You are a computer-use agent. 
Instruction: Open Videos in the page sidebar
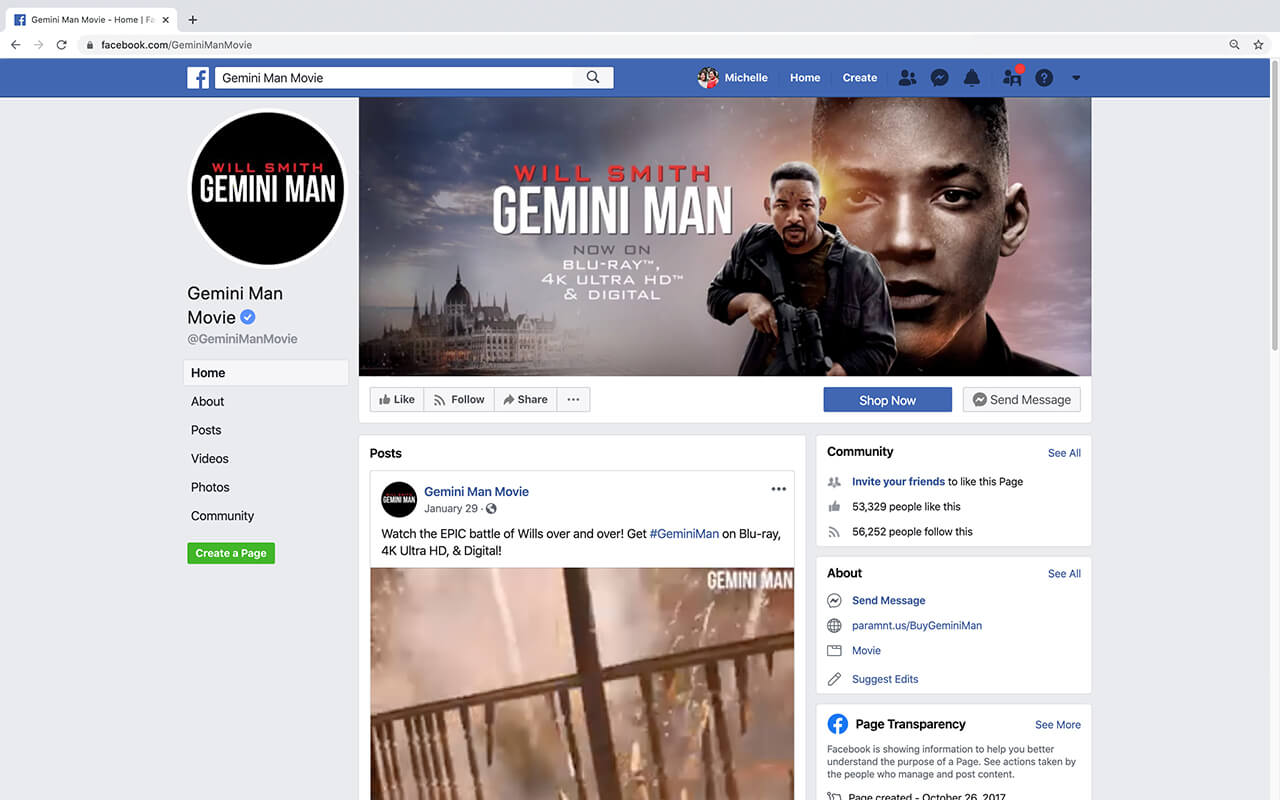click(210, 458)
